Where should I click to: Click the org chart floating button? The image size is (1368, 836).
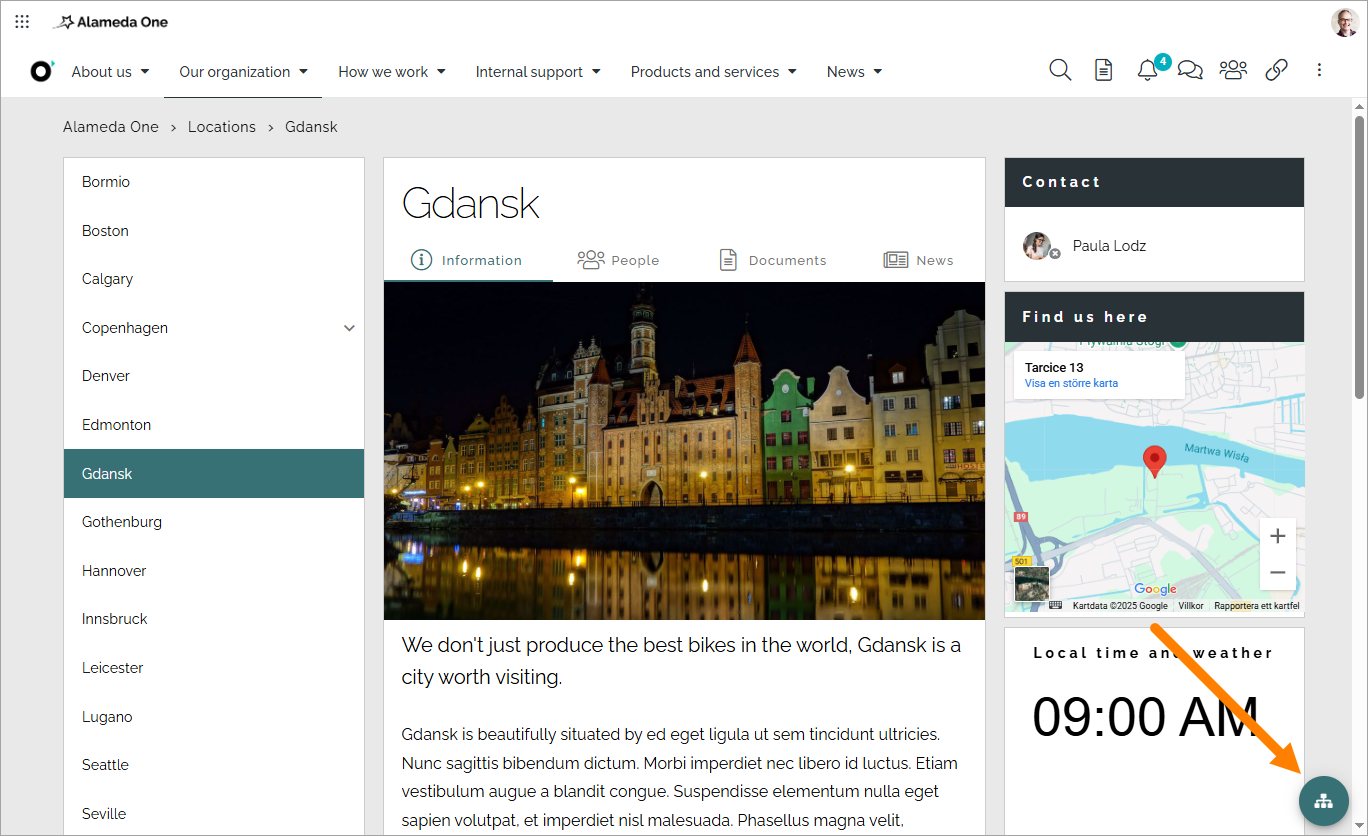(1324, 801)
